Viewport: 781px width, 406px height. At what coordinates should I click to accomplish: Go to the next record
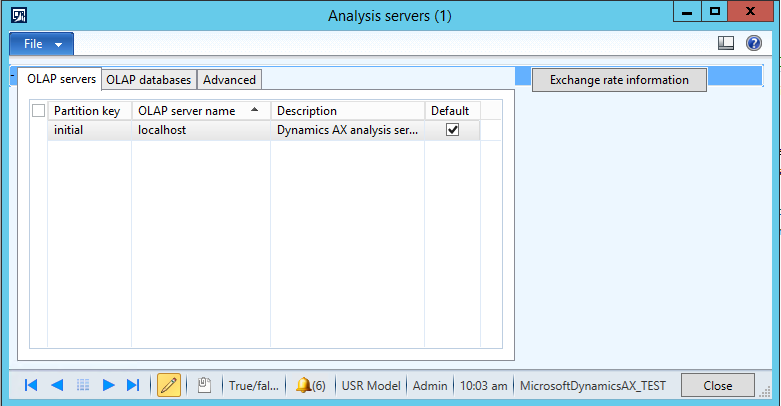click(108, 385)
